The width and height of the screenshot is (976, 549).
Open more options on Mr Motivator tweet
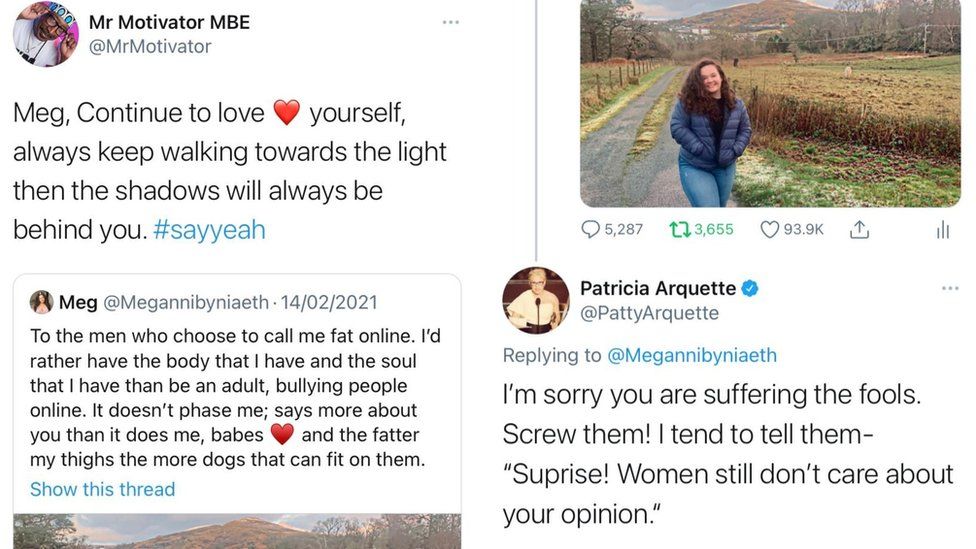click(x=450, y=22)
